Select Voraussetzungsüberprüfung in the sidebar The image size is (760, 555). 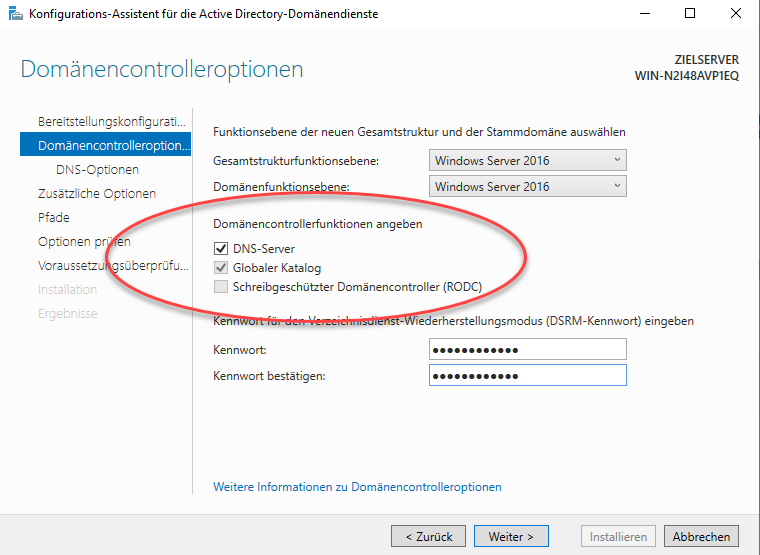point(111,265)
